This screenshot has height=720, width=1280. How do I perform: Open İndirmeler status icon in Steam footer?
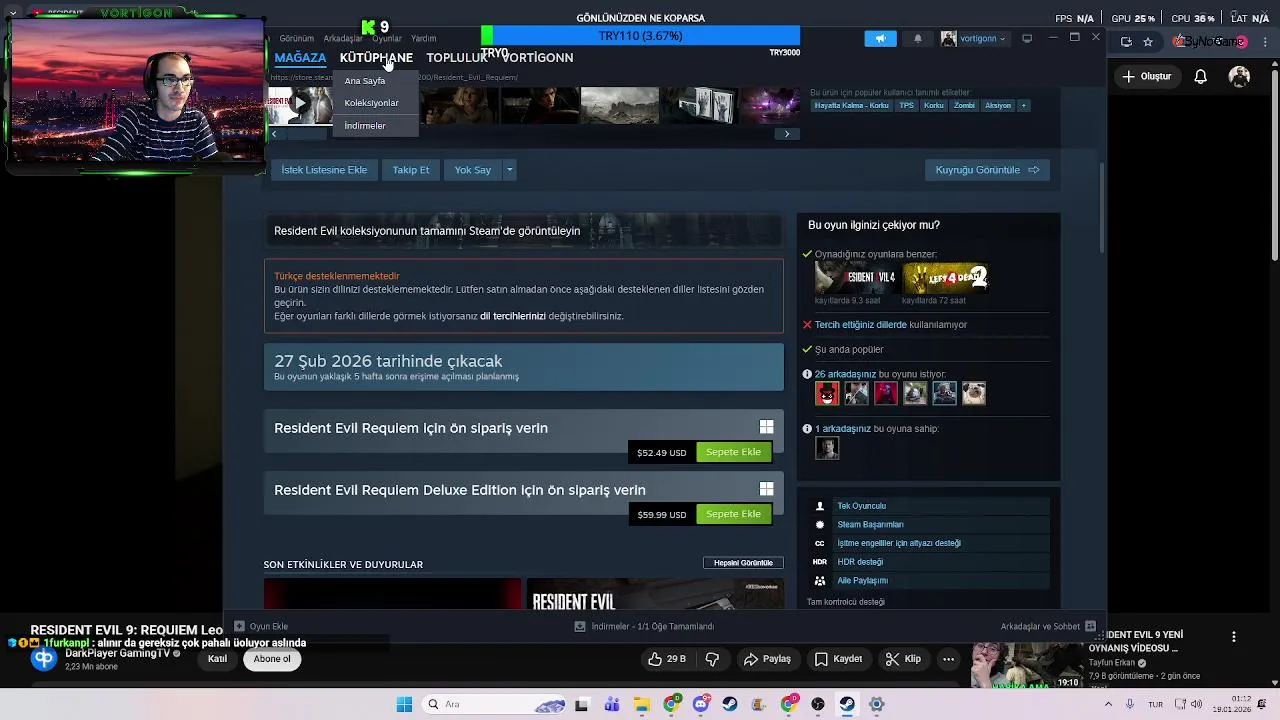579,626
